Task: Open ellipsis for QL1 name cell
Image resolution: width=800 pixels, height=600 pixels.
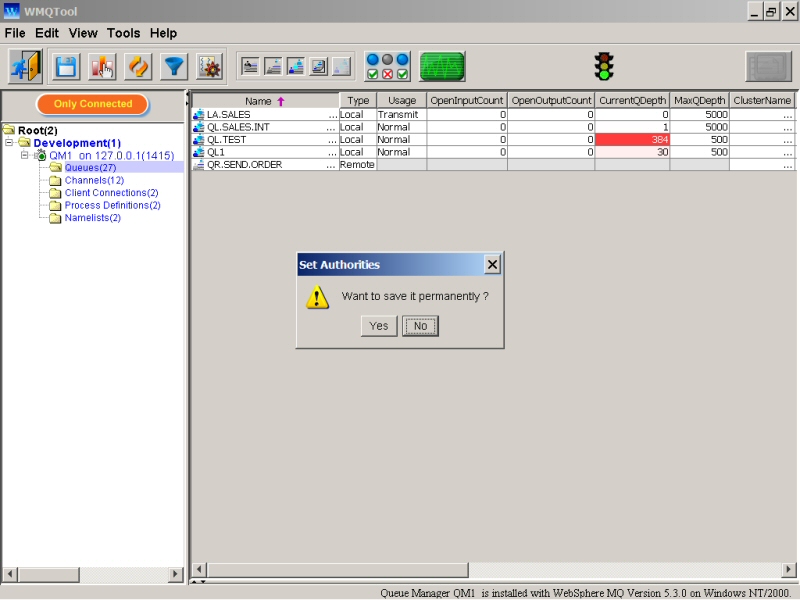Action: pyautogui.click(x=333, y=153)
